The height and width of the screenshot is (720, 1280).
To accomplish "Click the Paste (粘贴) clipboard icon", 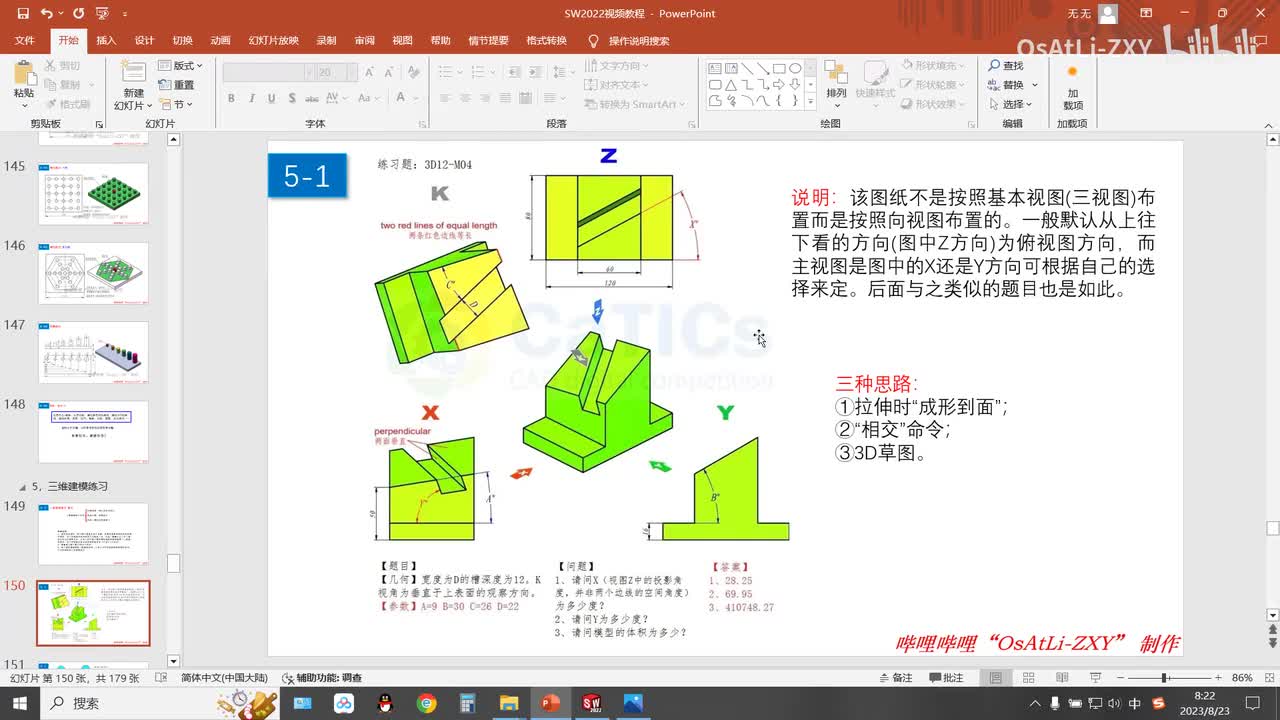I will pyautogui.click(x=23, y=73).
